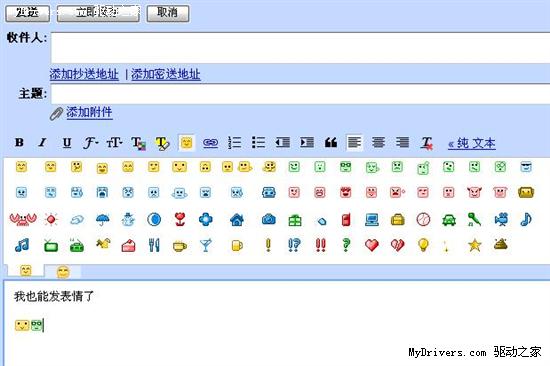Insert the red mobile phone emoticon
Image resolution: width=550 pixels, height=366 pixels.
346,220
